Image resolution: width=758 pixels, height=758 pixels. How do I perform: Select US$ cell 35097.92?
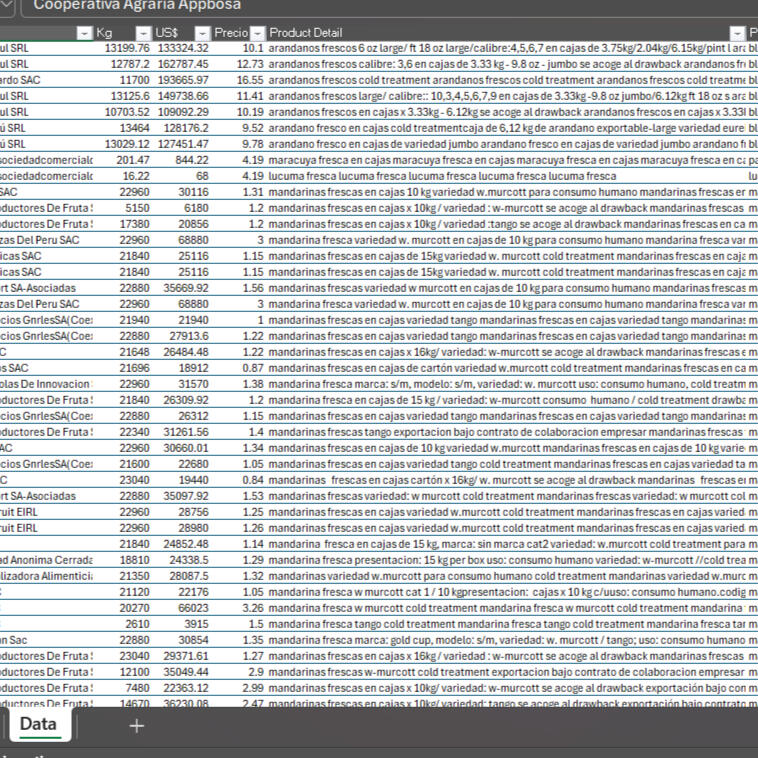tap(181, 496)
